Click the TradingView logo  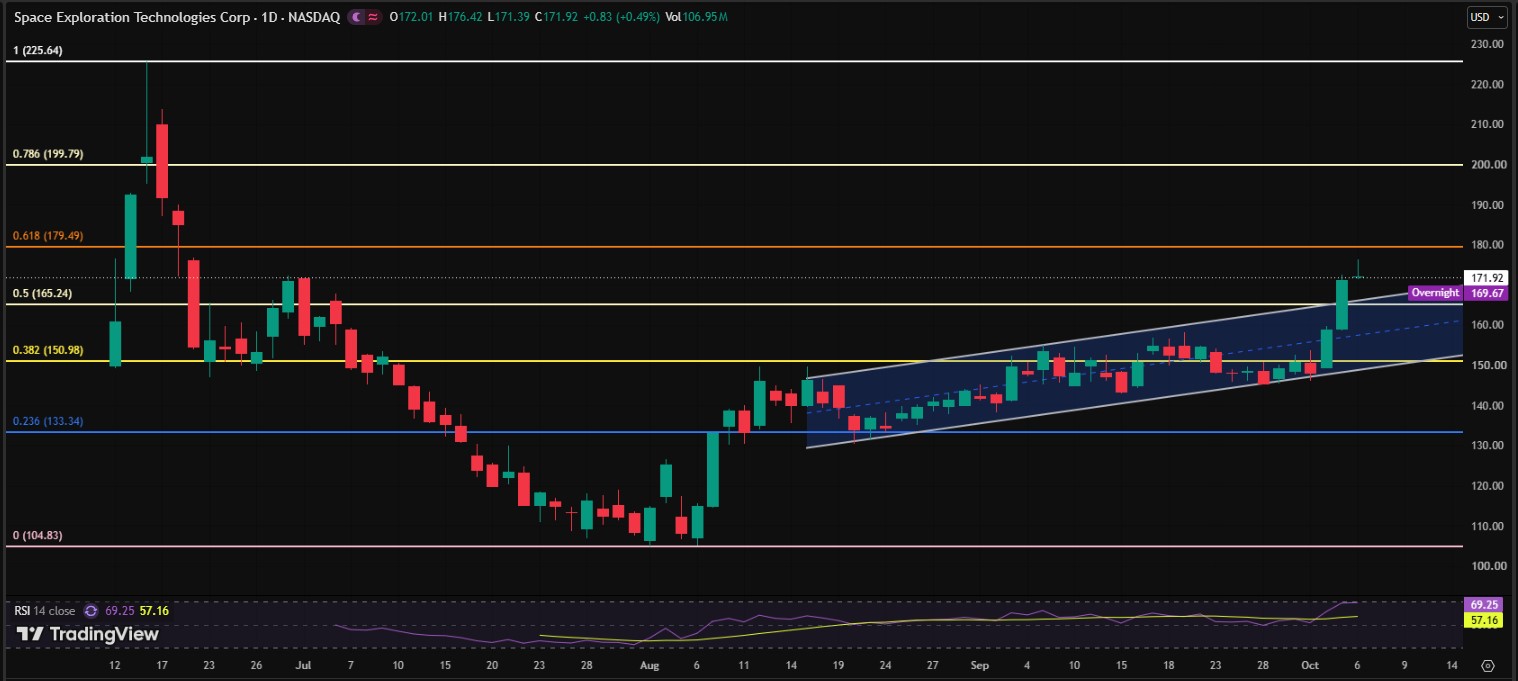point(87,634)
